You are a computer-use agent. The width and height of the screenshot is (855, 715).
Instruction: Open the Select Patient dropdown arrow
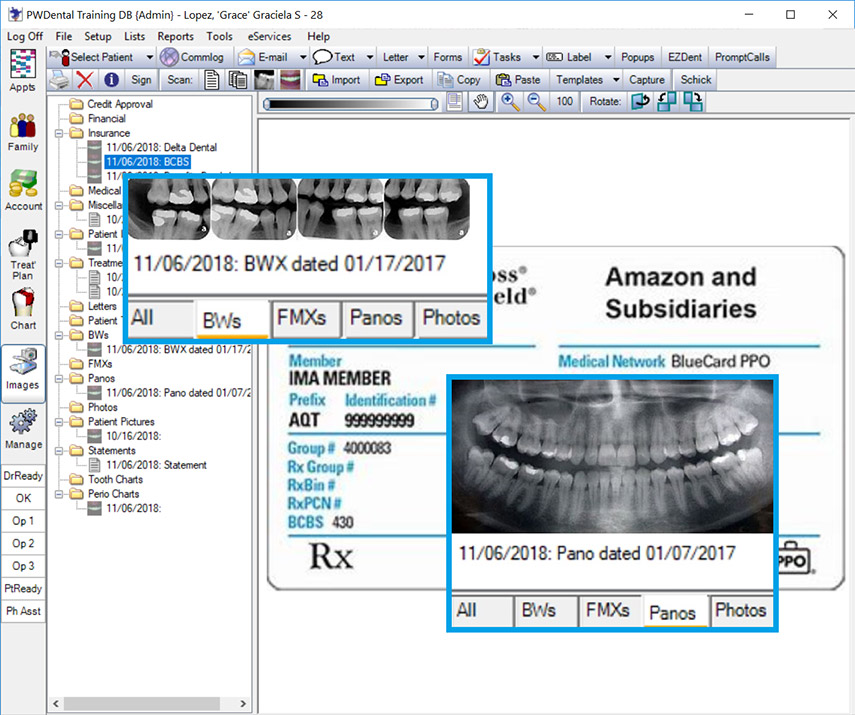(x=149, y=57)
